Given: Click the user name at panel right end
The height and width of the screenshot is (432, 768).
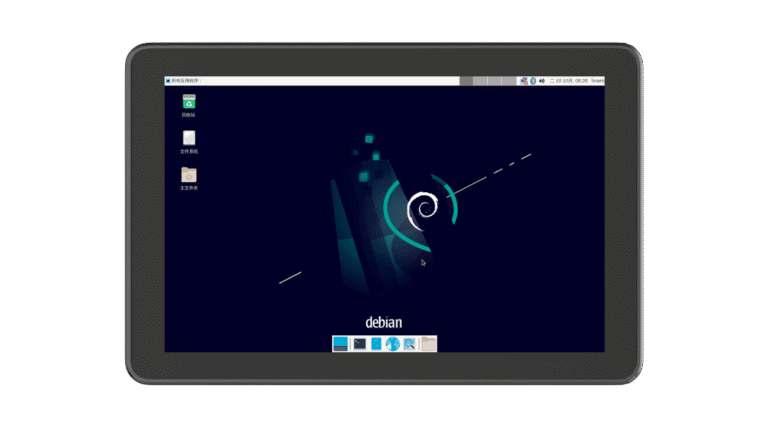Looking at the screenshot, I should coord(598,81).
